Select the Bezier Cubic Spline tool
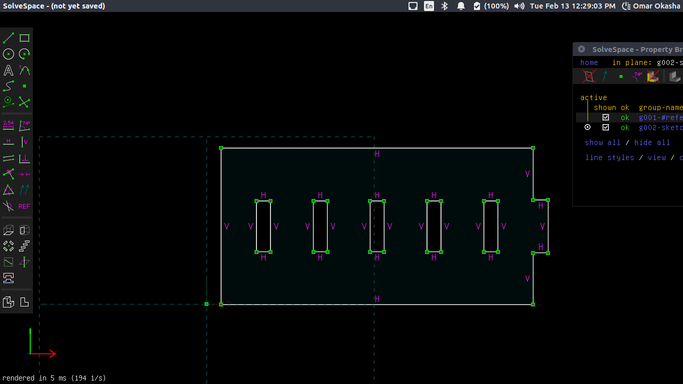This screenshot has height=384, width=683. 8,86
